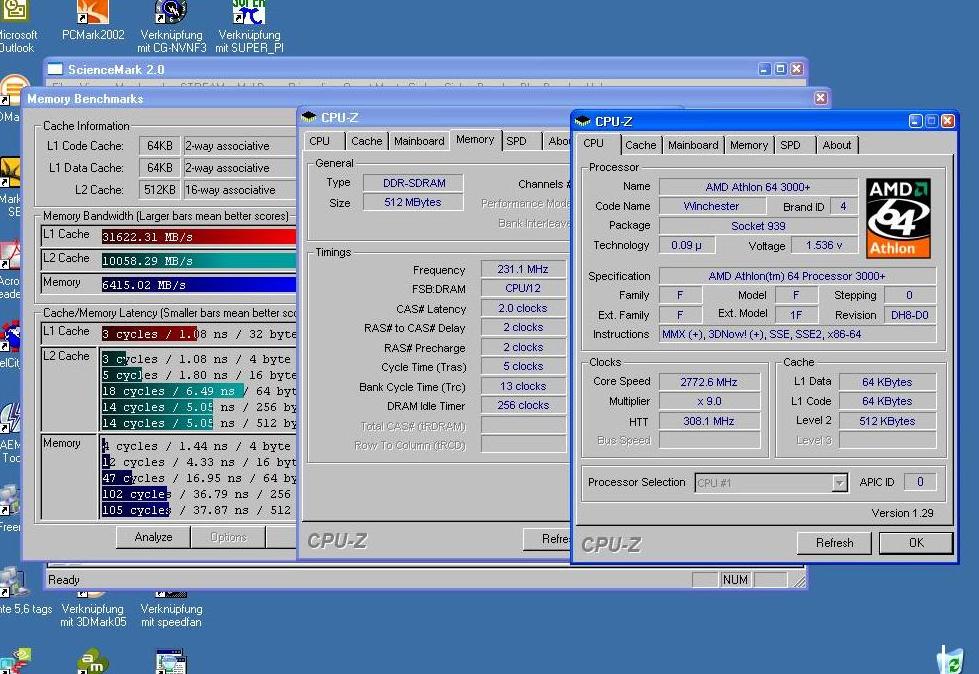Expand the Processor Selection dropdown

coord(839,482)
